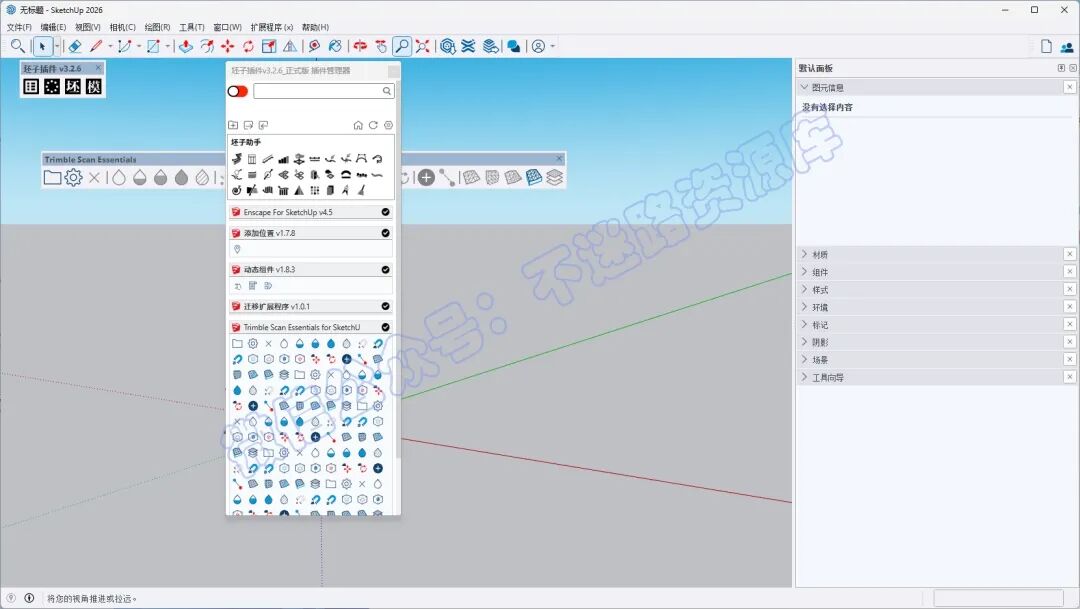1080x609 pixels.
Task: Open the 编辑(E) menu
Action: pos(53,27)
